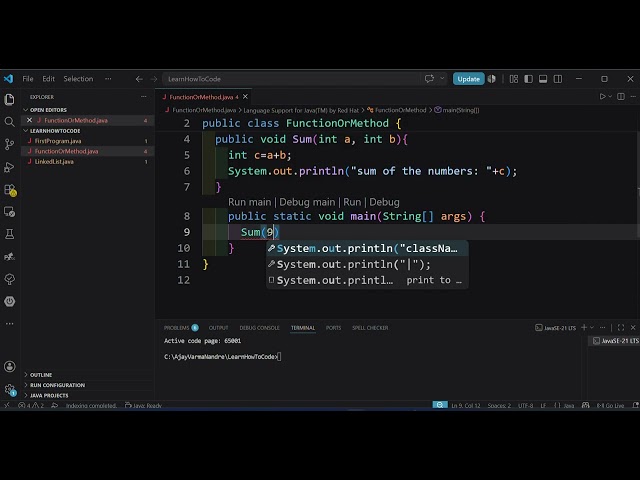Image resolution: width=640 pixels, height=480 pixels.
Task: Click the Debug main code lens
Action: [307, 202]
